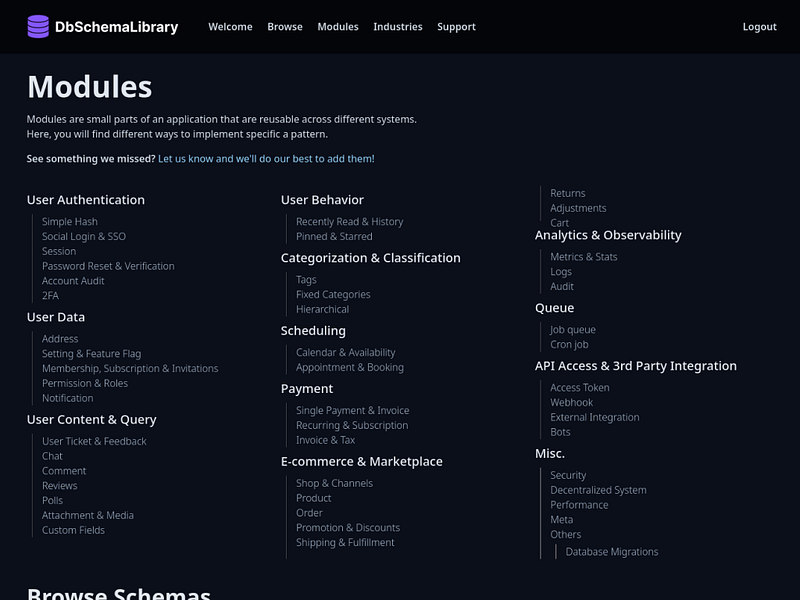Open the Industries page
This screenshot has height=600, width=800.
click(x=398, y=27)
